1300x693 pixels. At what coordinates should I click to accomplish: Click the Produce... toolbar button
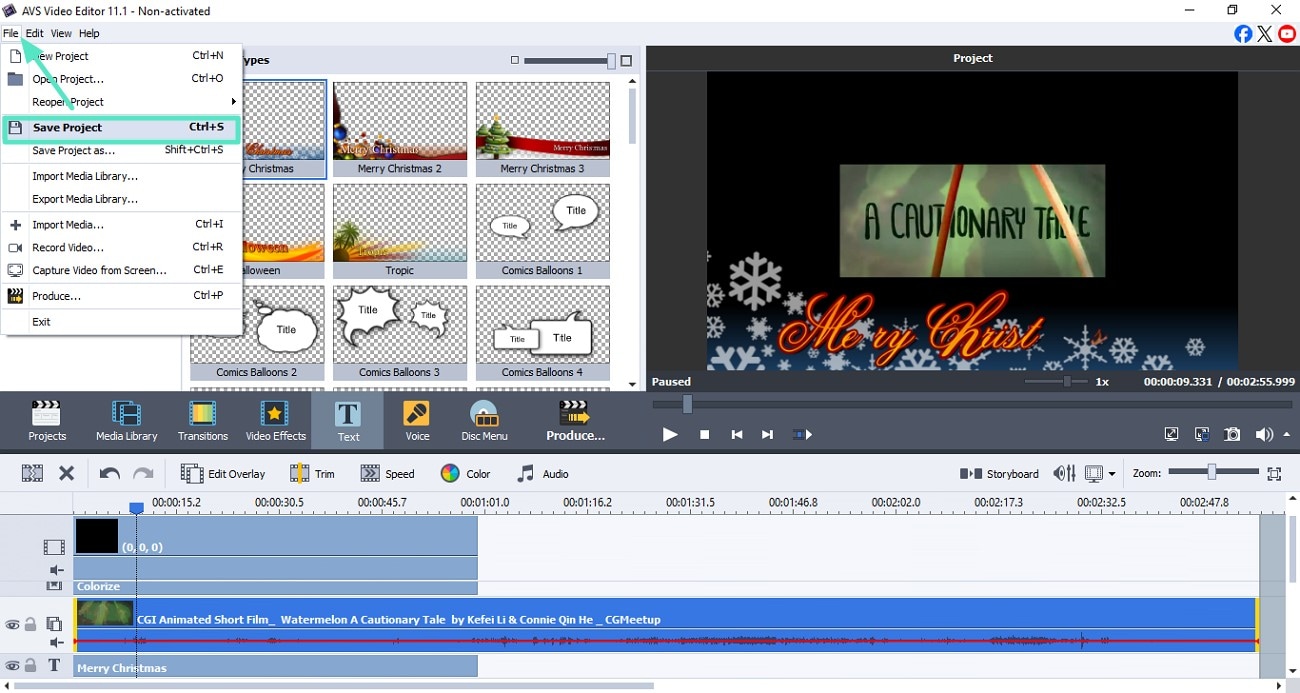[575, 421]
